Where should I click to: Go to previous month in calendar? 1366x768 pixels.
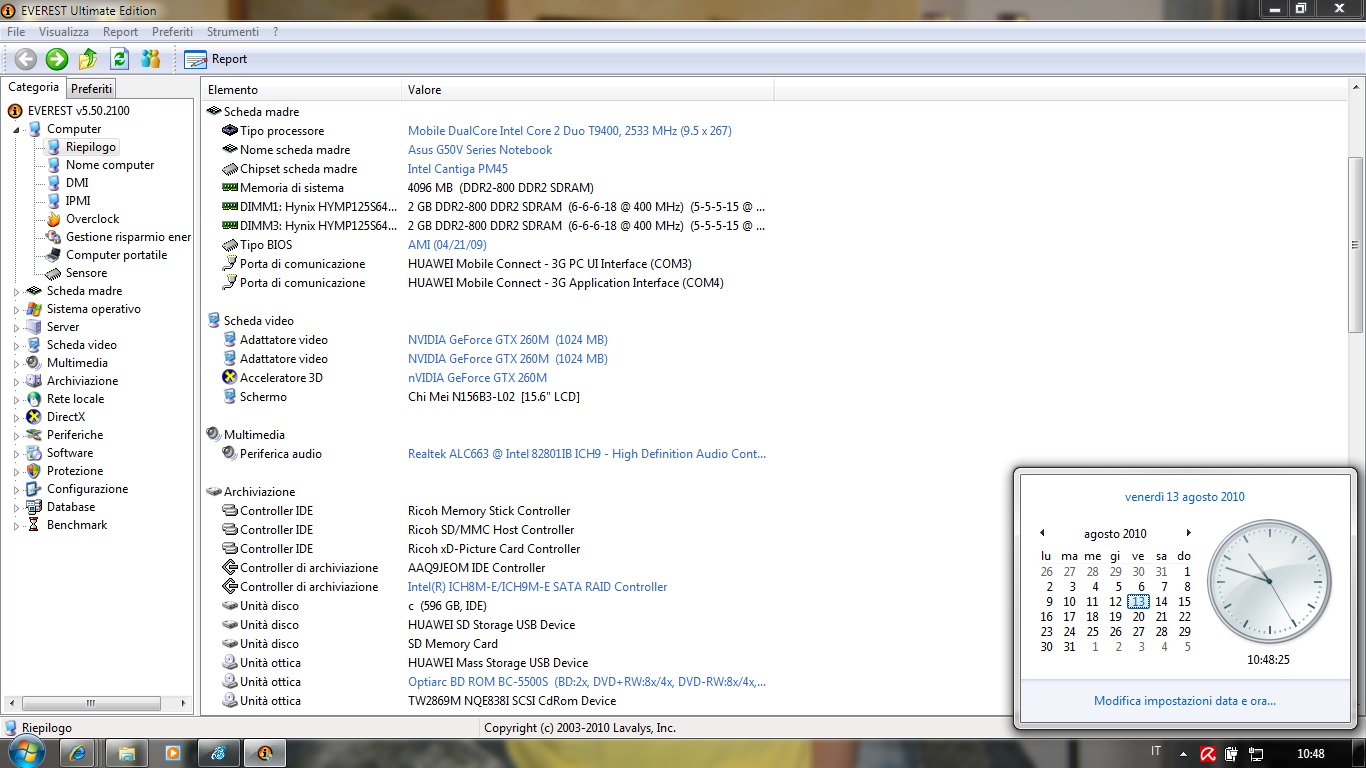pyautogui.click(x=1042, y=533)
